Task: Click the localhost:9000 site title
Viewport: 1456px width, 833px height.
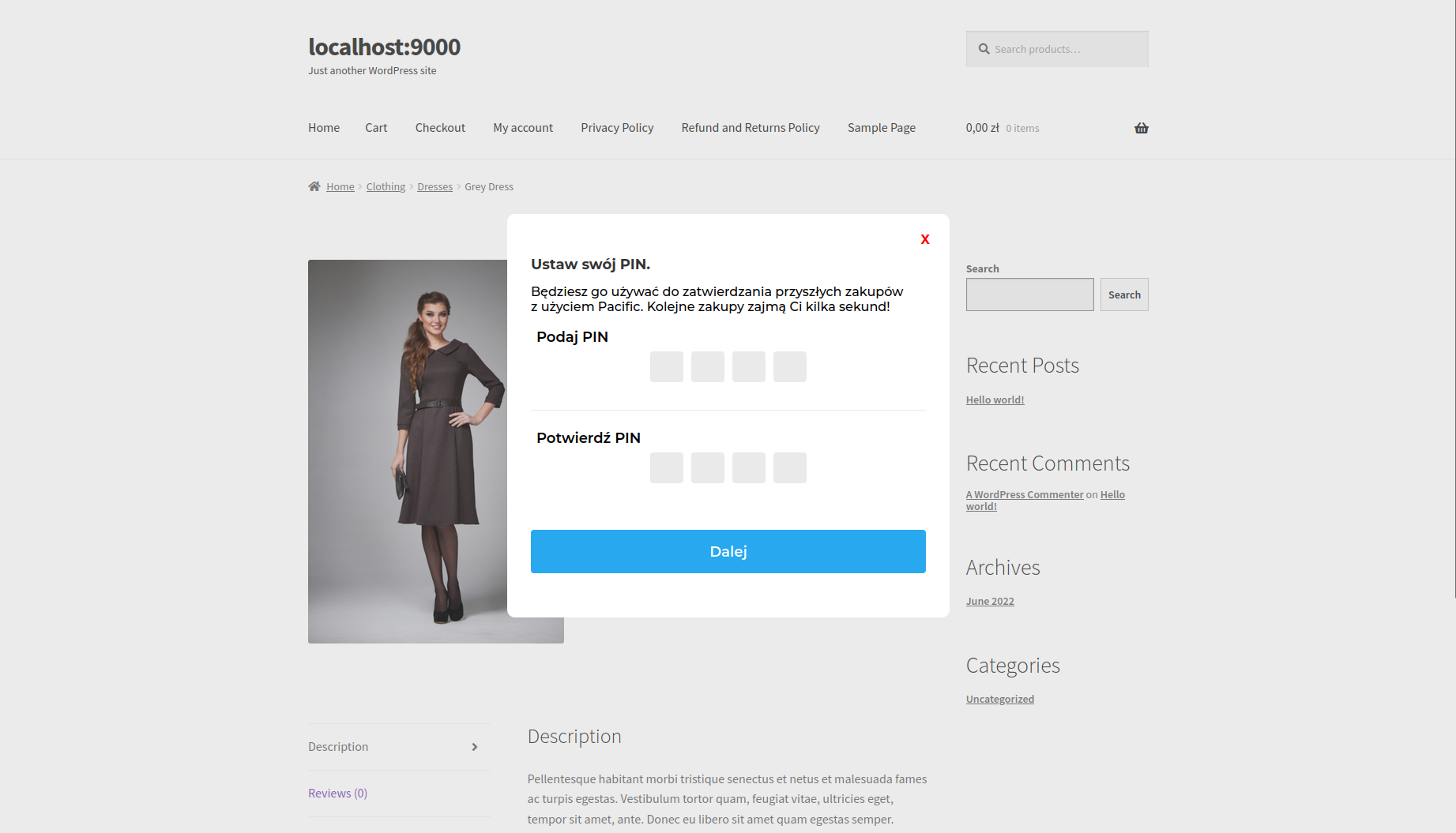Action: click(384, 47)
